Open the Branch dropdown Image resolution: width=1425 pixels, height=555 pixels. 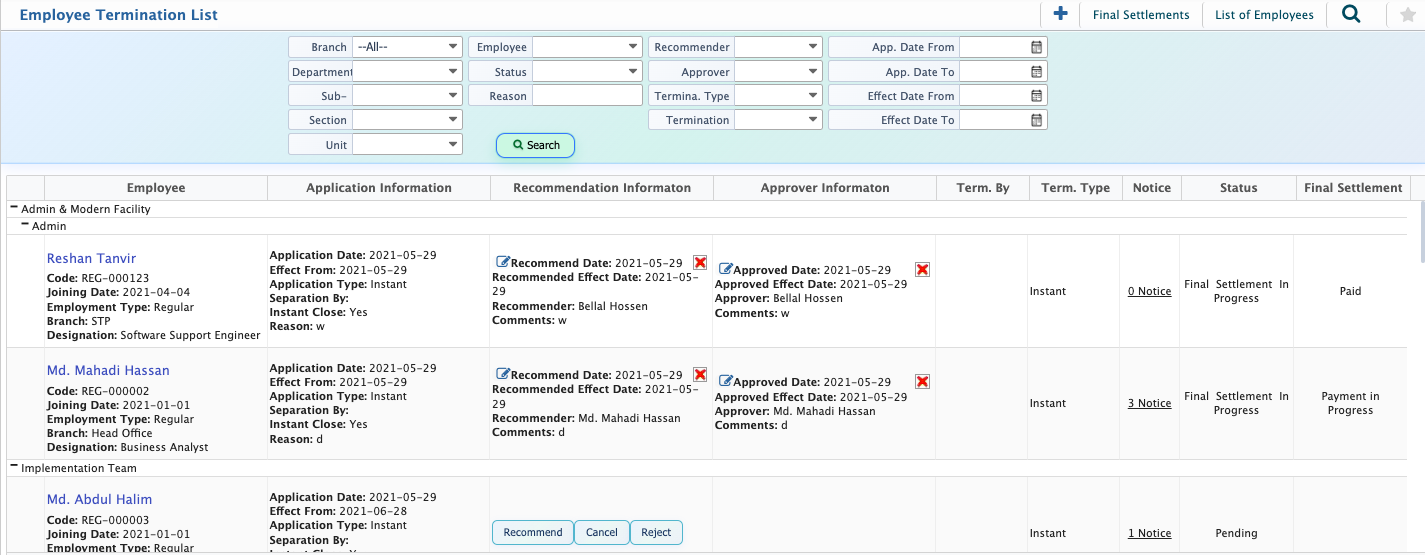[407, 47]
